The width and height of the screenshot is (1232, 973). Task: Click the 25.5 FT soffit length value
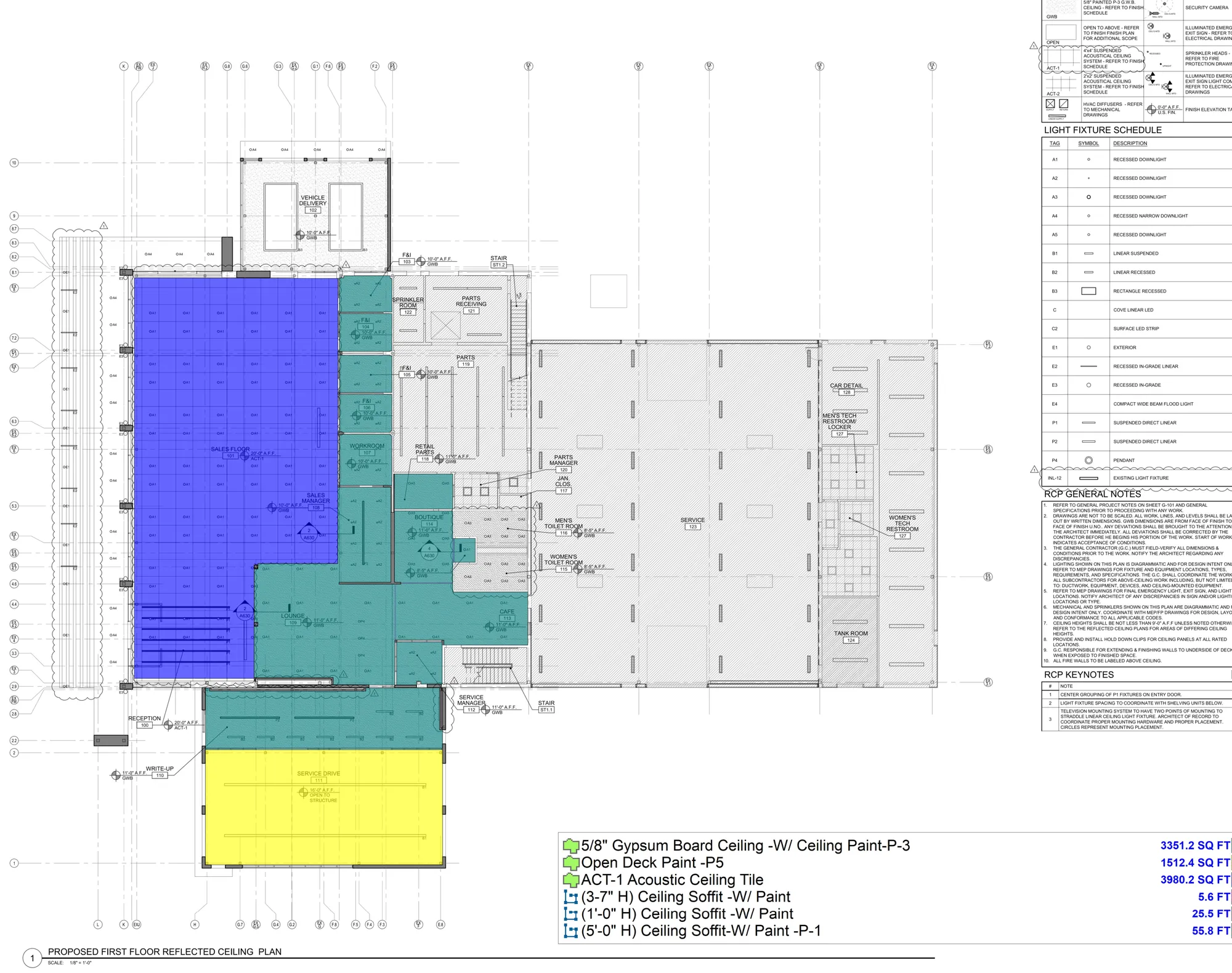(x=1211, y=914)
